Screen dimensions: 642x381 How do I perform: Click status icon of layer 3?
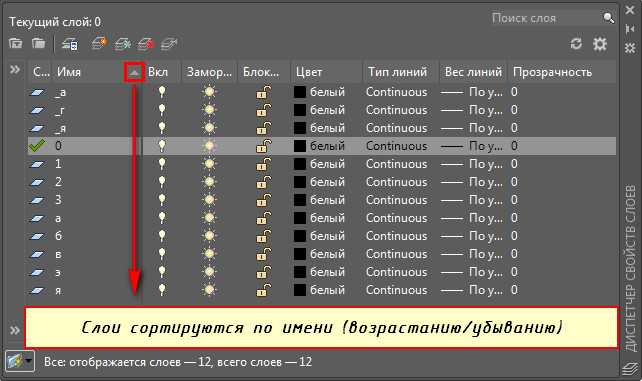pos(37,200)
